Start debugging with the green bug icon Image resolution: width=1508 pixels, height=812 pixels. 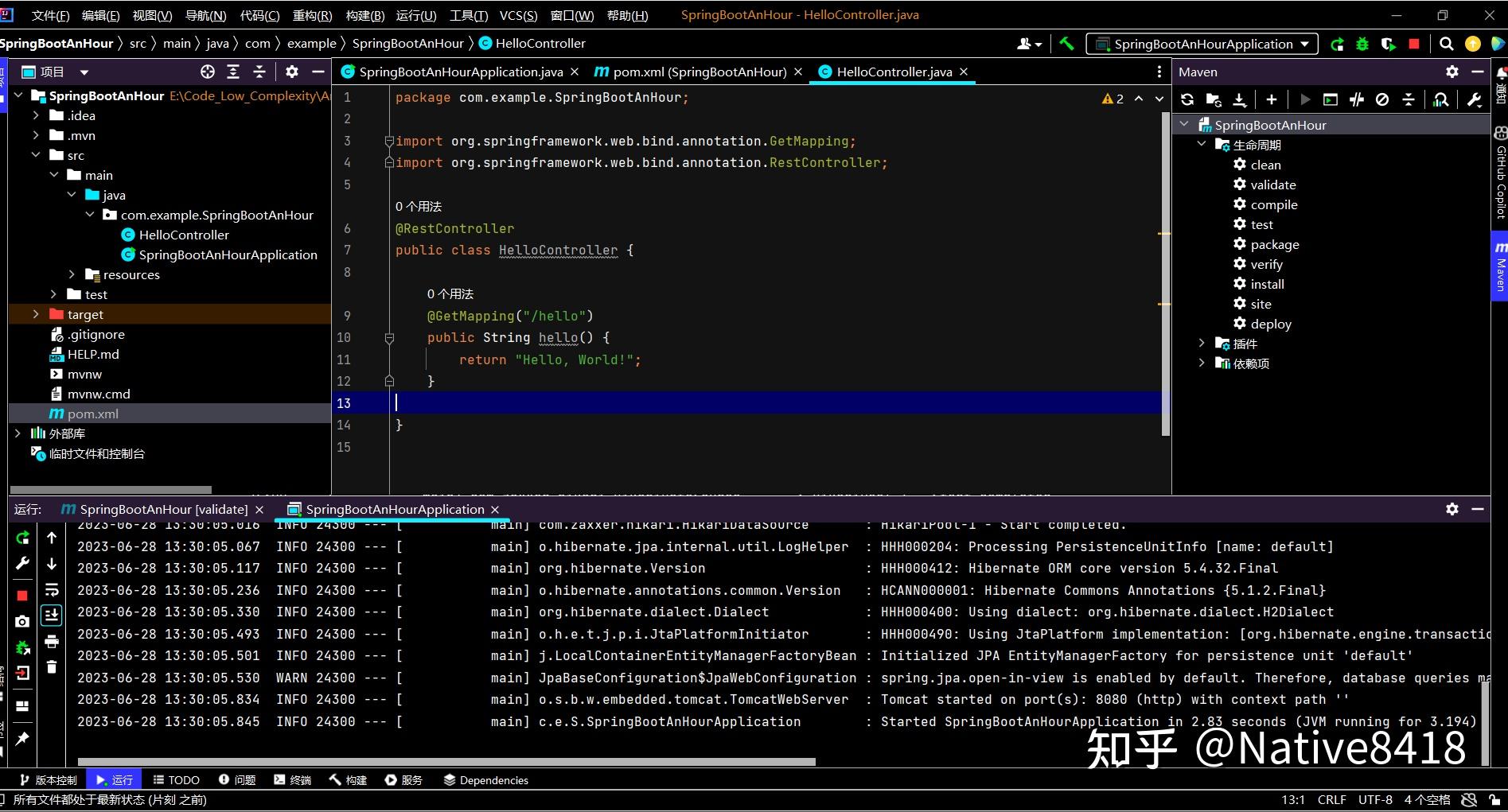pyautogui.click(x=1362, y=44)
